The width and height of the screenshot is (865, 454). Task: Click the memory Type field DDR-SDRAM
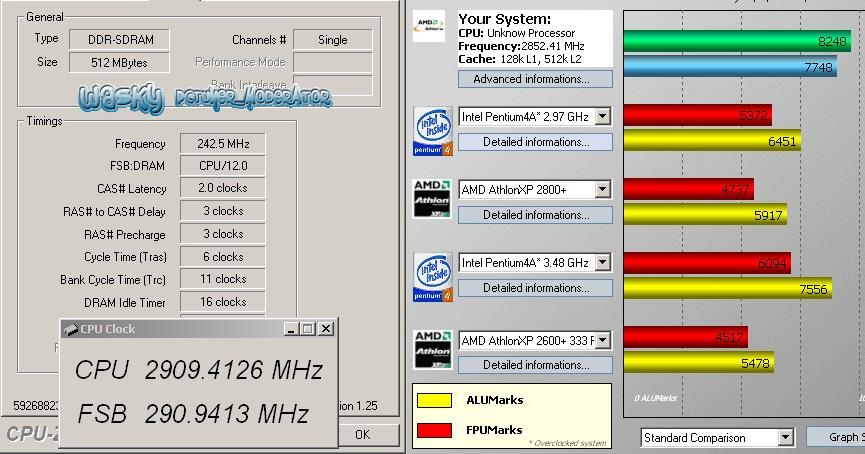pyautogui.click(x=119, y=39)
